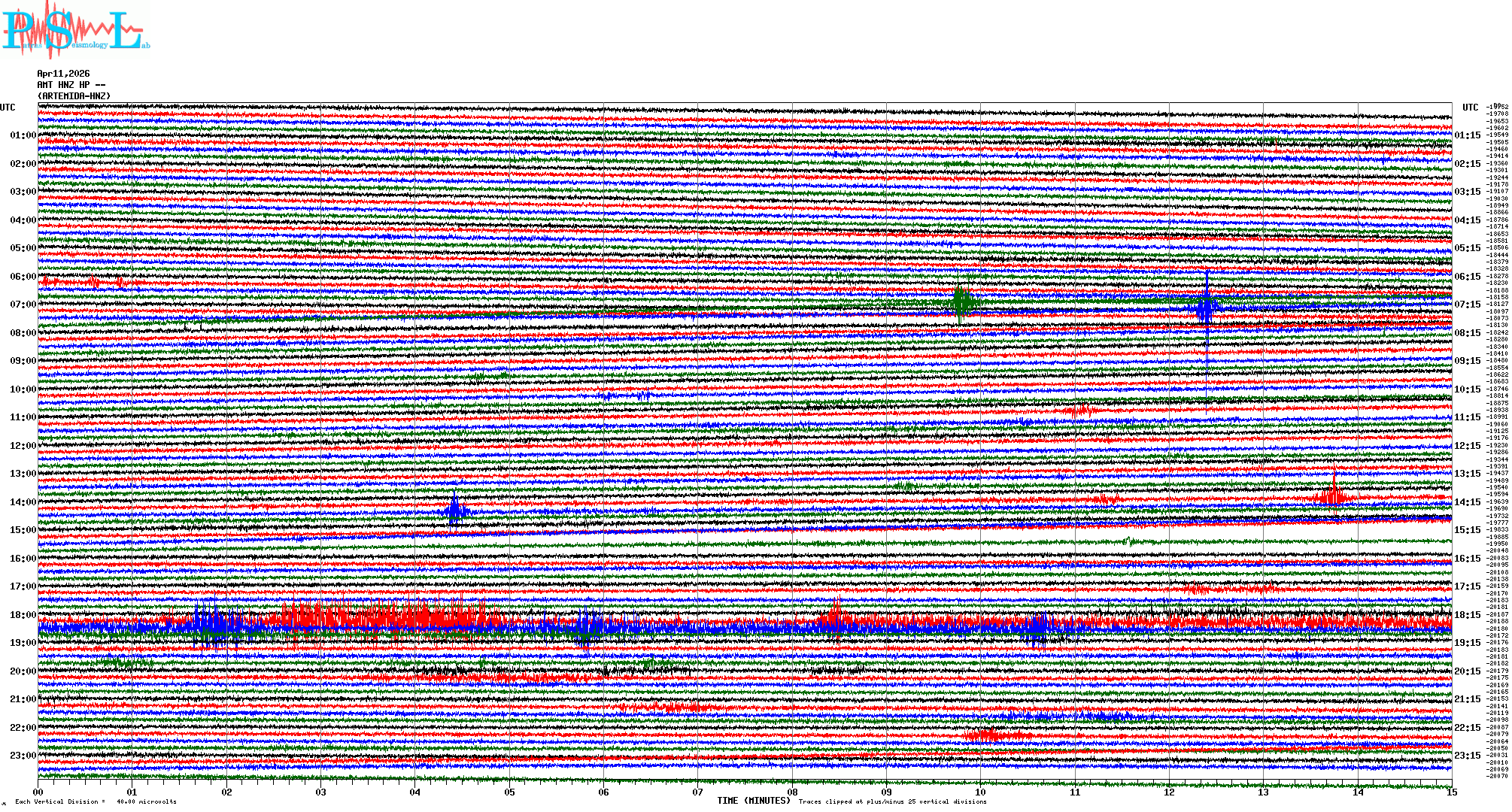Viewport: 1512px width, 812px height.
Task: Click the UTC label at top left
Action: pos(8,108)
